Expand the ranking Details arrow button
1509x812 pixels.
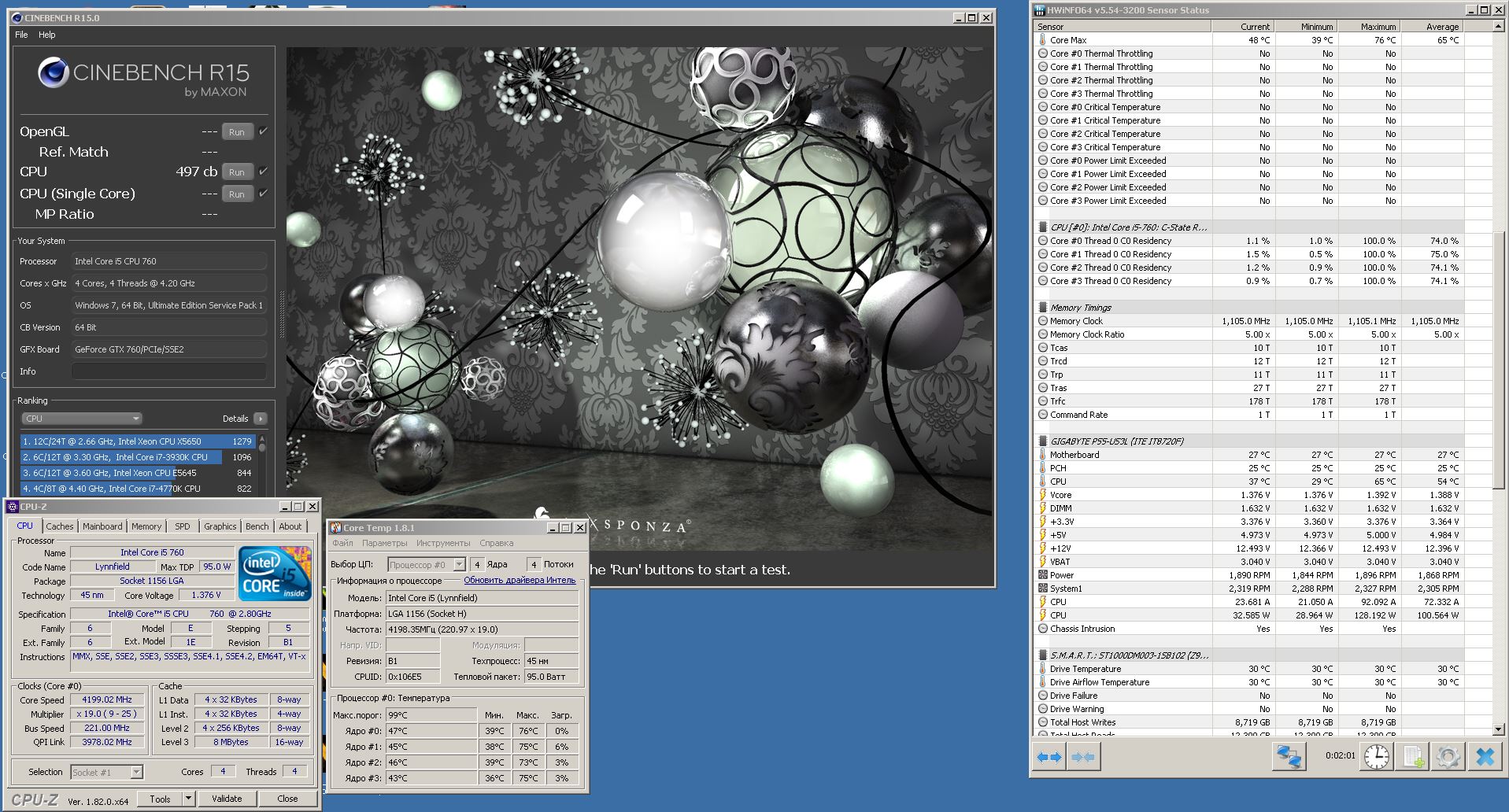tap(261, 419)
